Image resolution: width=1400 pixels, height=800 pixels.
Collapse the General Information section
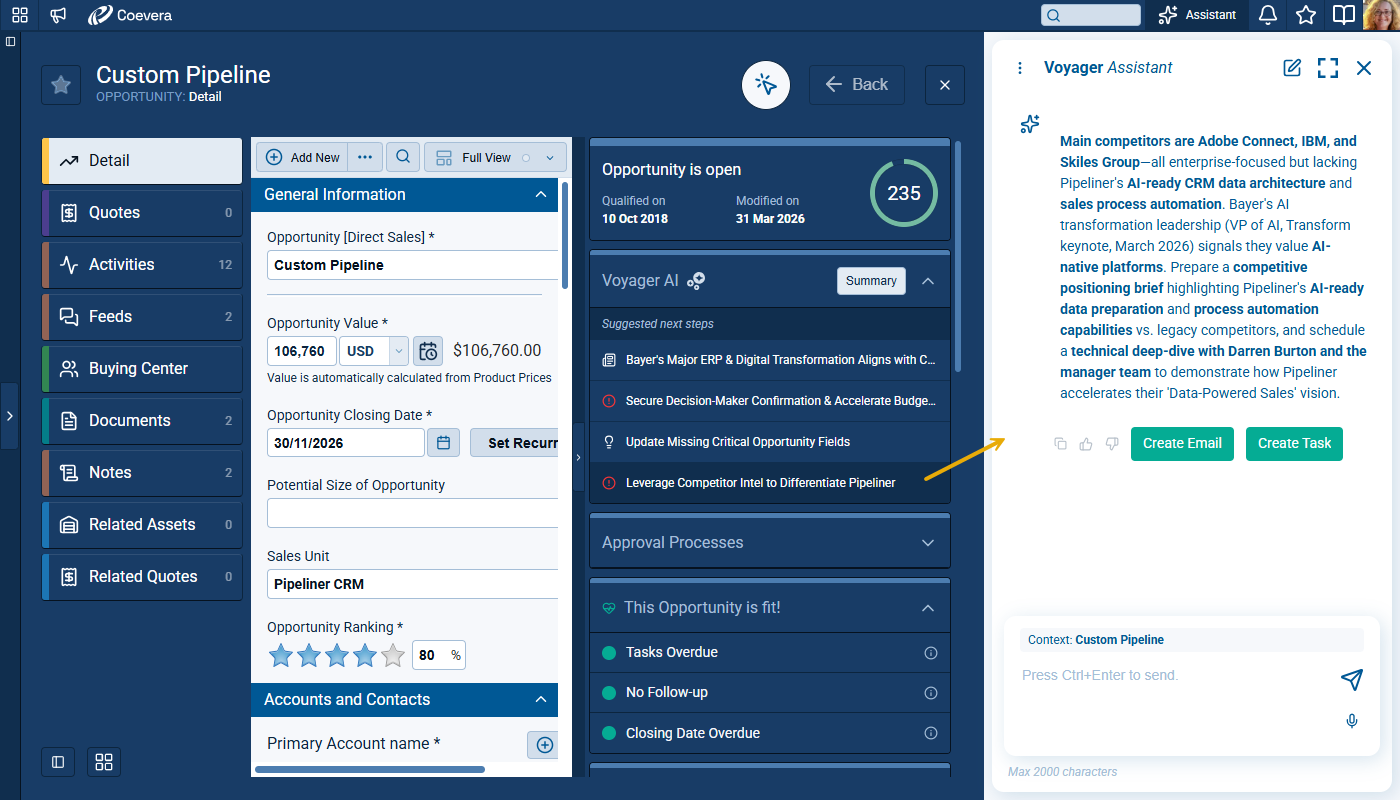(x=540, y=195)
